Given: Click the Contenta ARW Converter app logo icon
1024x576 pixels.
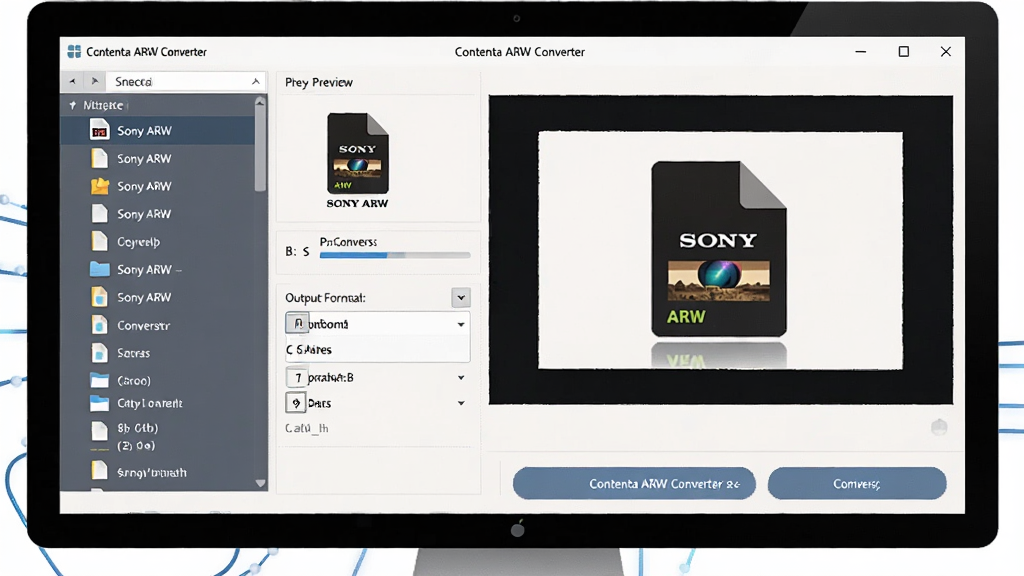Looking at the screenshot, I should click(x=74, y=52).
